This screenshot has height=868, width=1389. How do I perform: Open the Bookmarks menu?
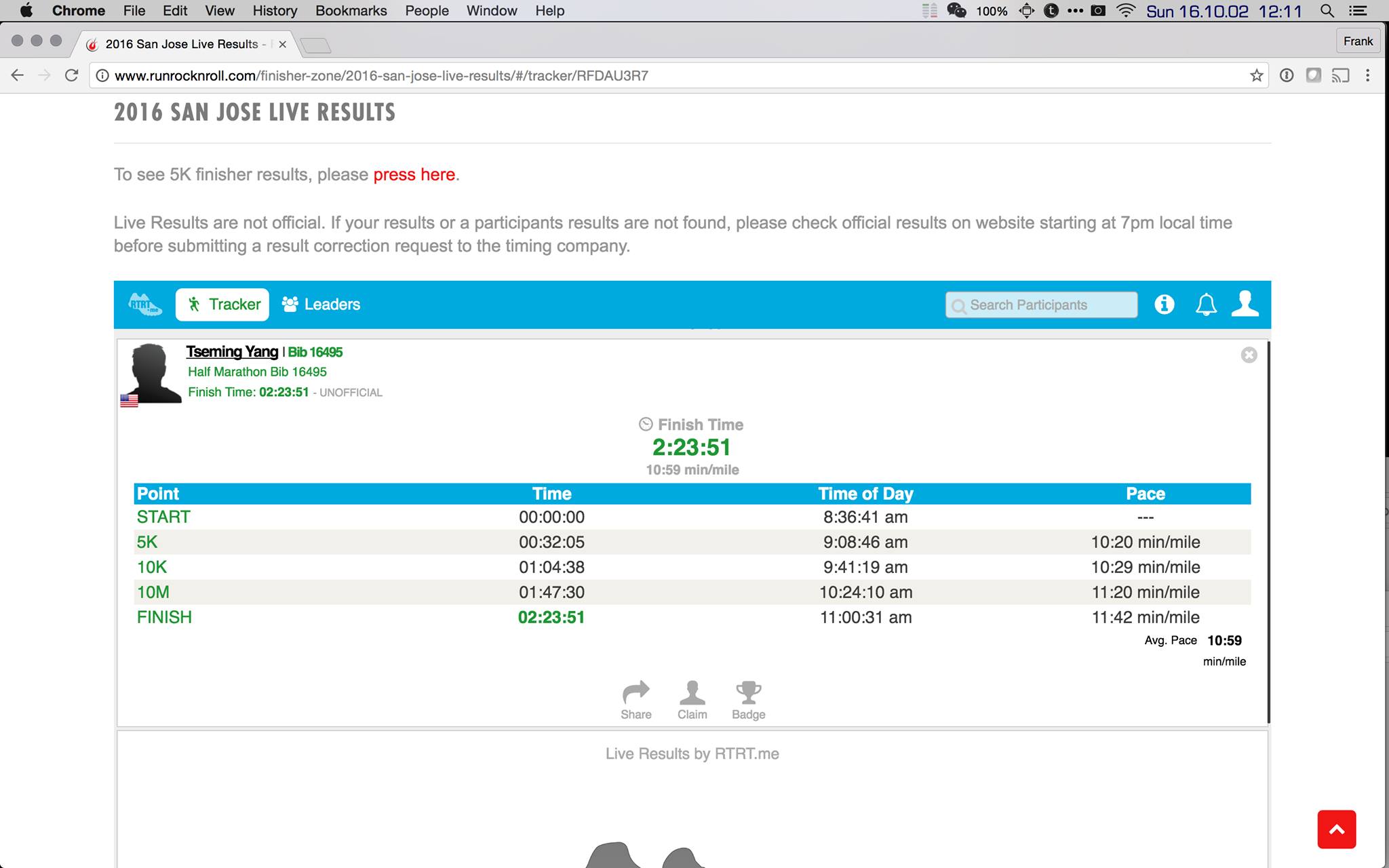[351, 11]
